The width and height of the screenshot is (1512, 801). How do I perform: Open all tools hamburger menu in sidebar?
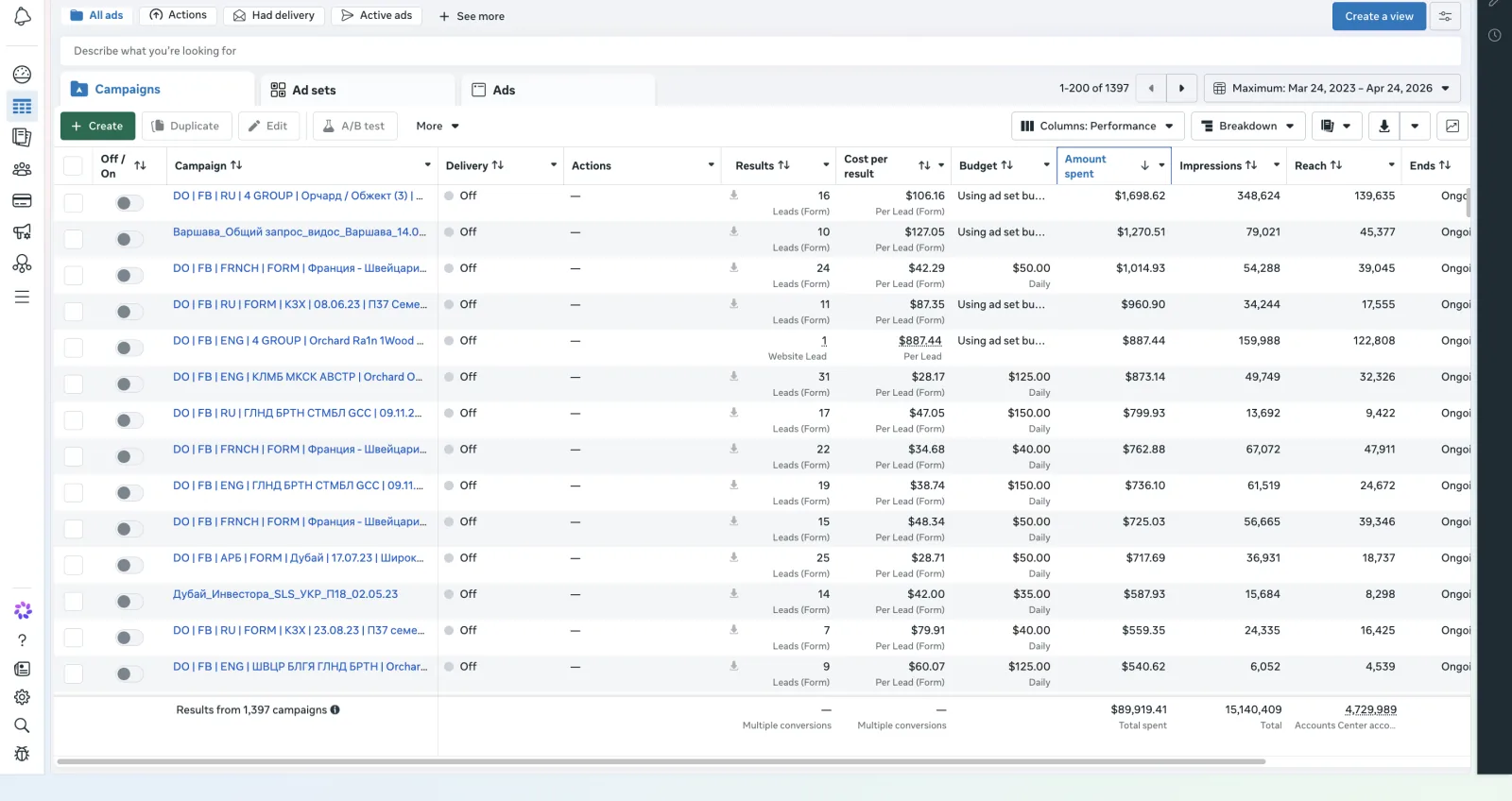click(22, 297)
